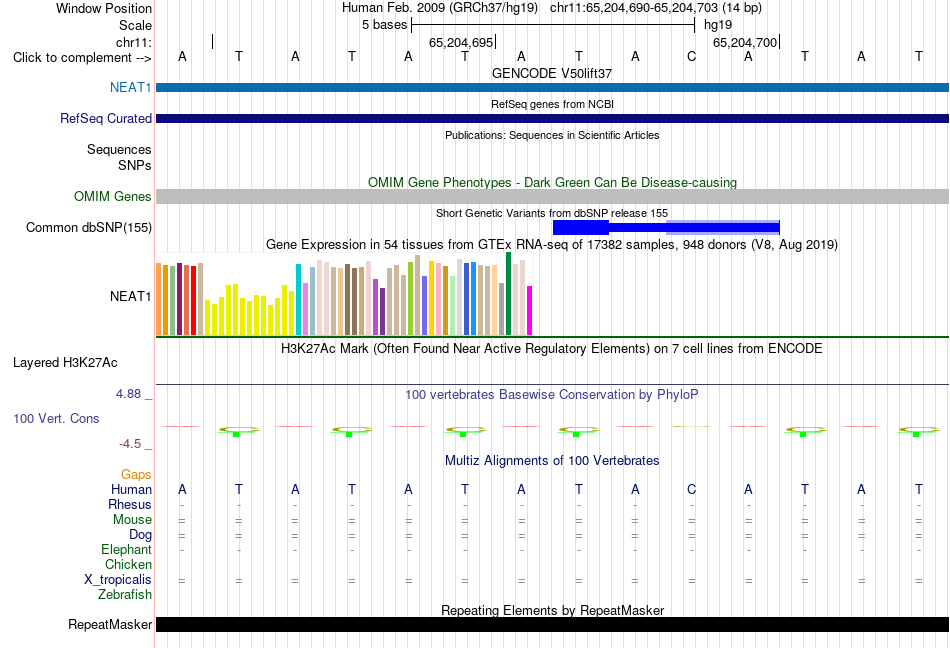950x648 pixels.
Task: Open Common dbSNP(155) track label
Action: [88, 227]
